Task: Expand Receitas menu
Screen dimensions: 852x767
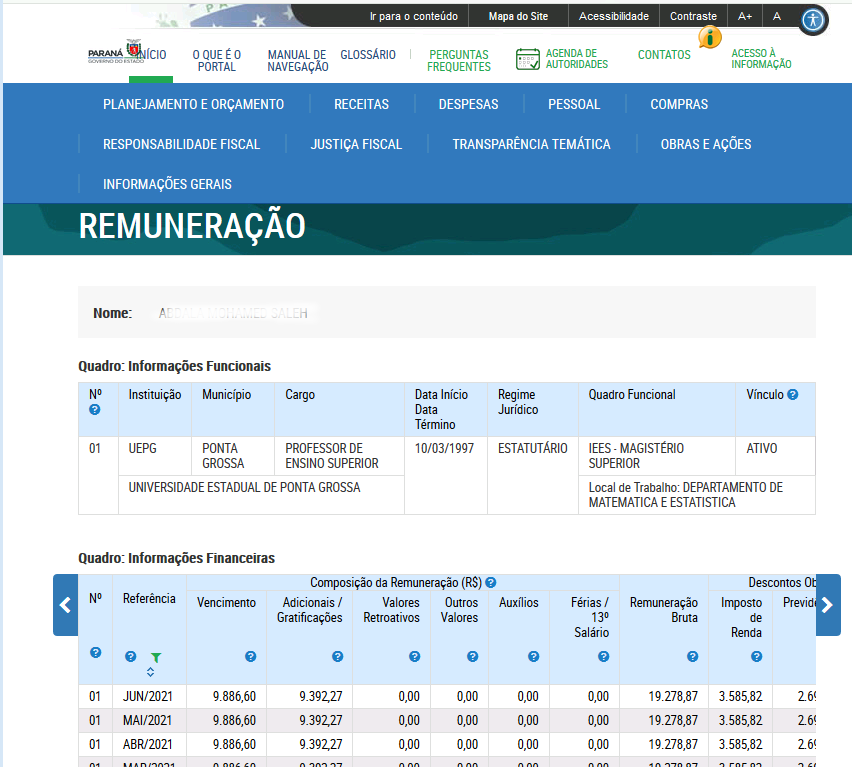Action: [361, 104]
